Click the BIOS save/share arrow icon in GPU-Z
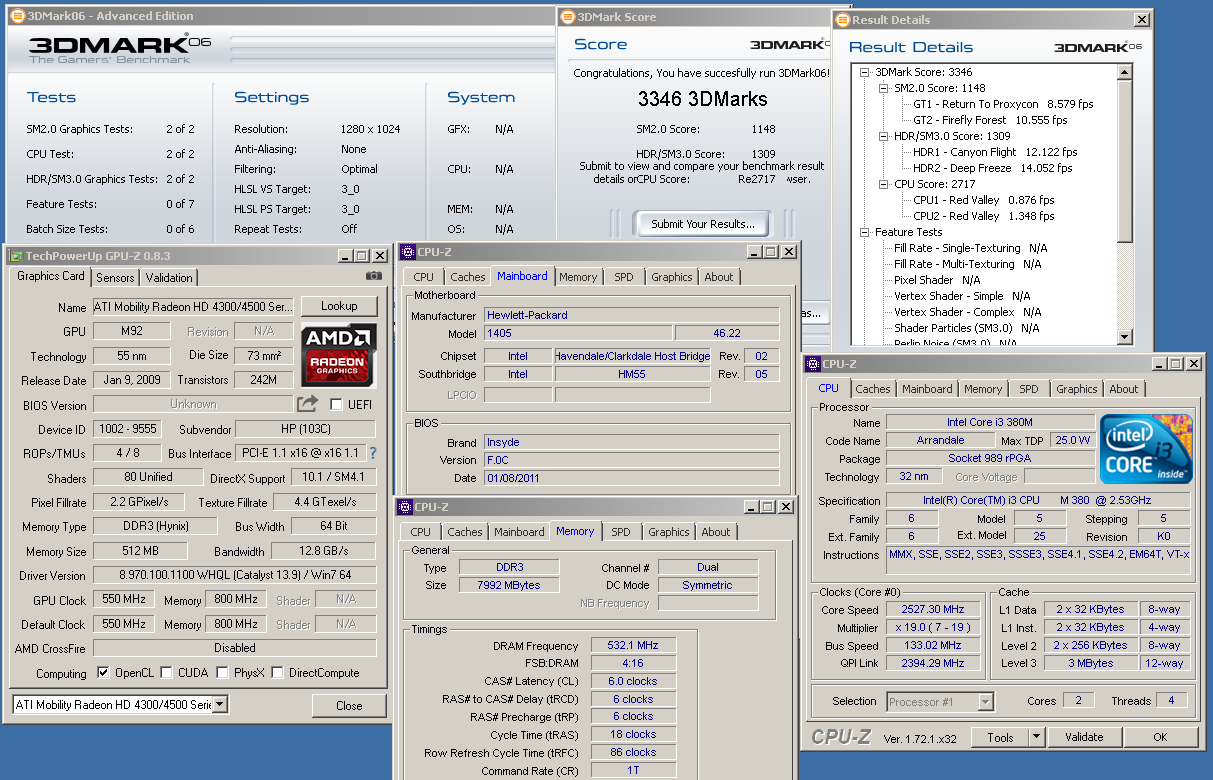1213x780 pixels. point(307,404)
